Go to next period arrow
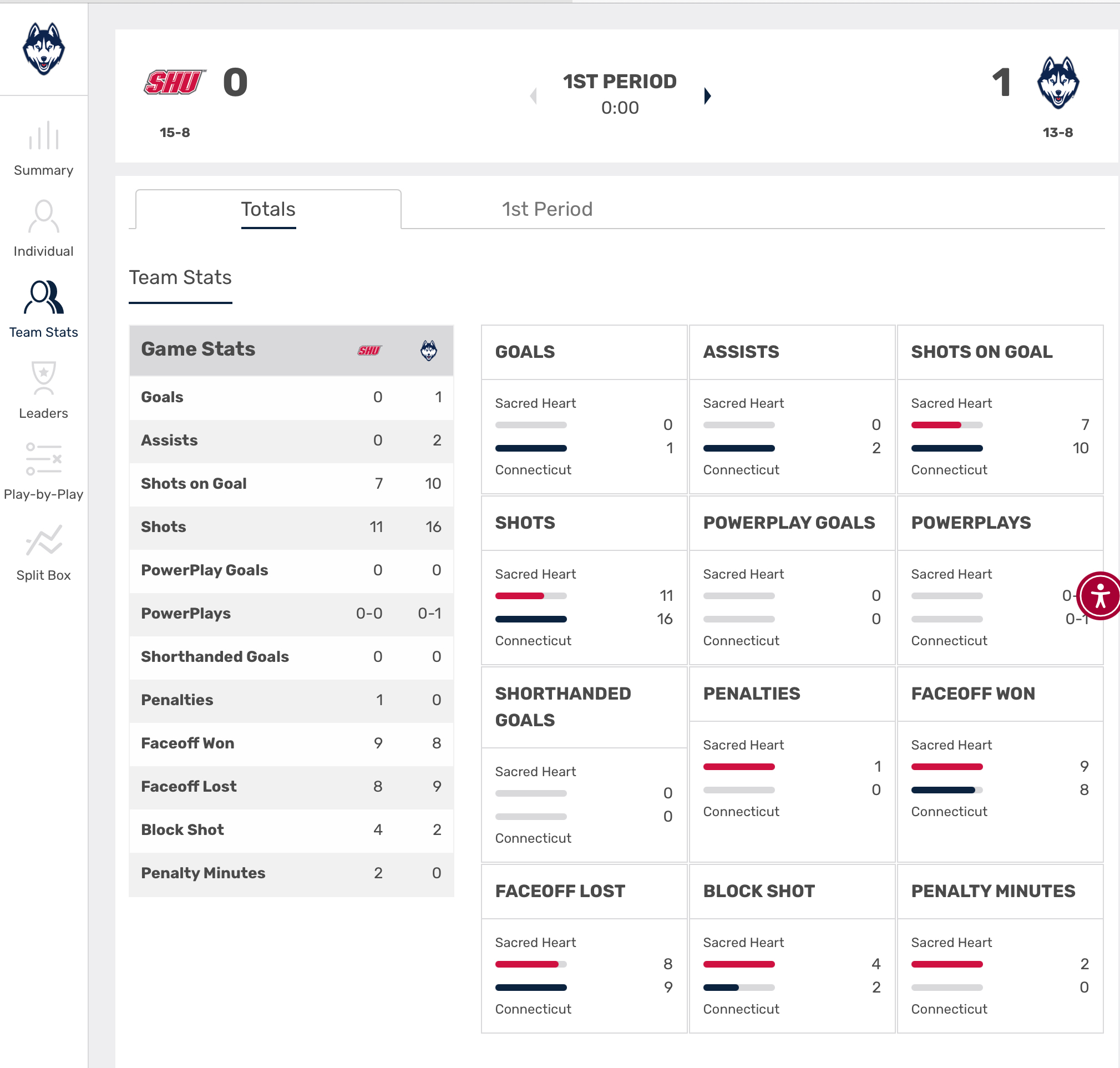Screen dimensions: 1120x1068 click(x=707, y=95)
